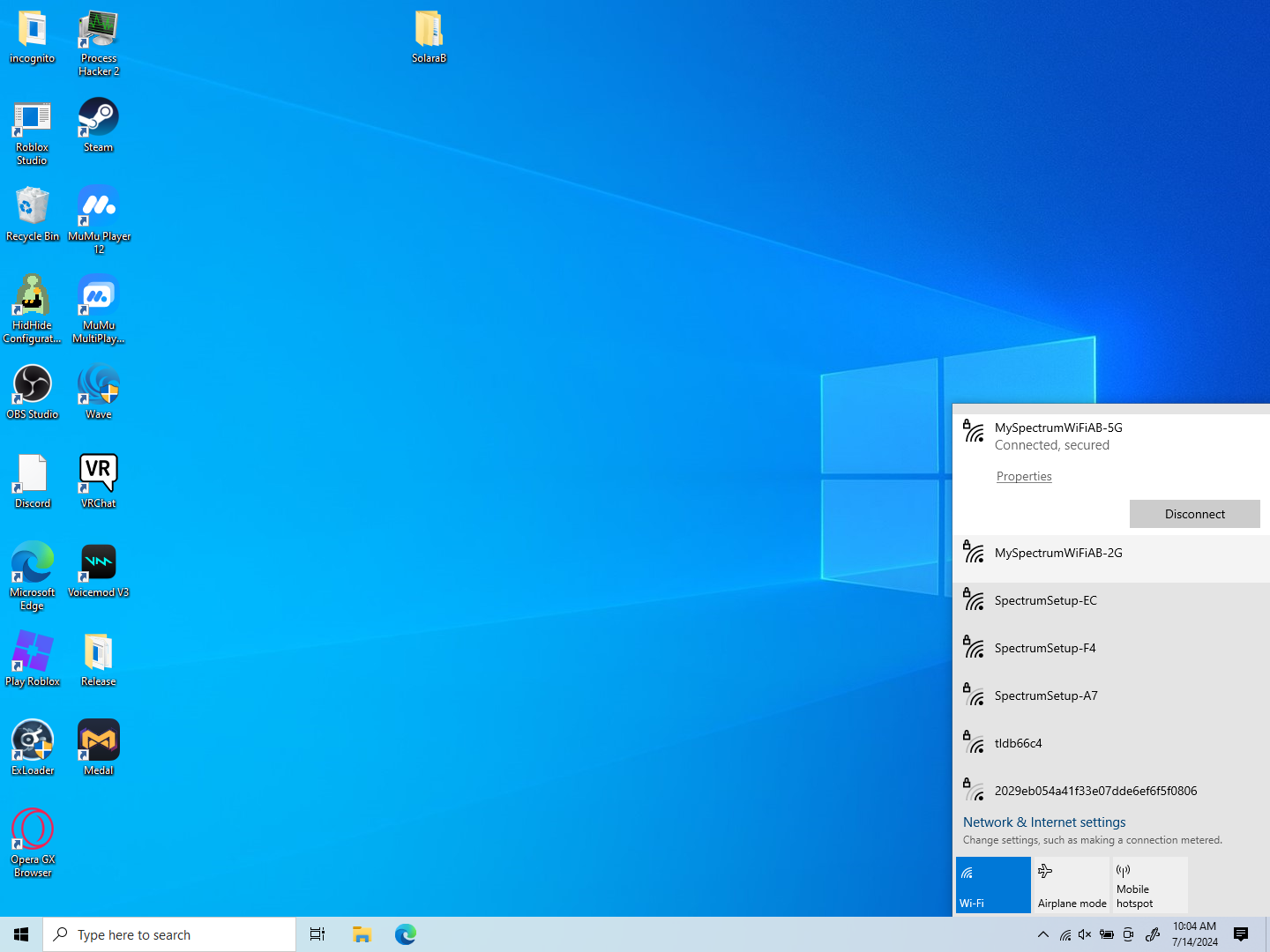The width and height of the screenshot is (1270, 952).
Task: Click Show desktop at taskbar edge
Action: (x=1267, y=934)
